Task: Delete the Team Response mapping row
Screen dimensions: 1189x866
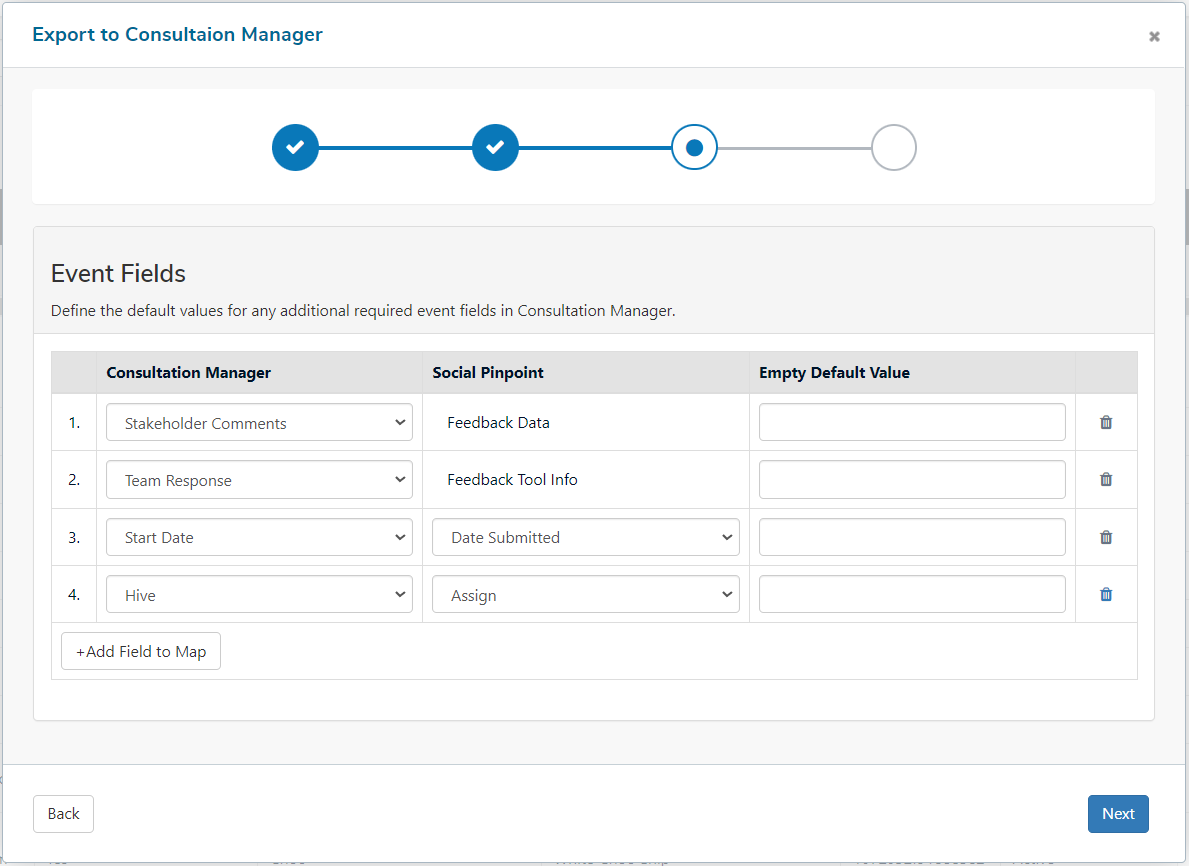Action: coord(1106,479)
